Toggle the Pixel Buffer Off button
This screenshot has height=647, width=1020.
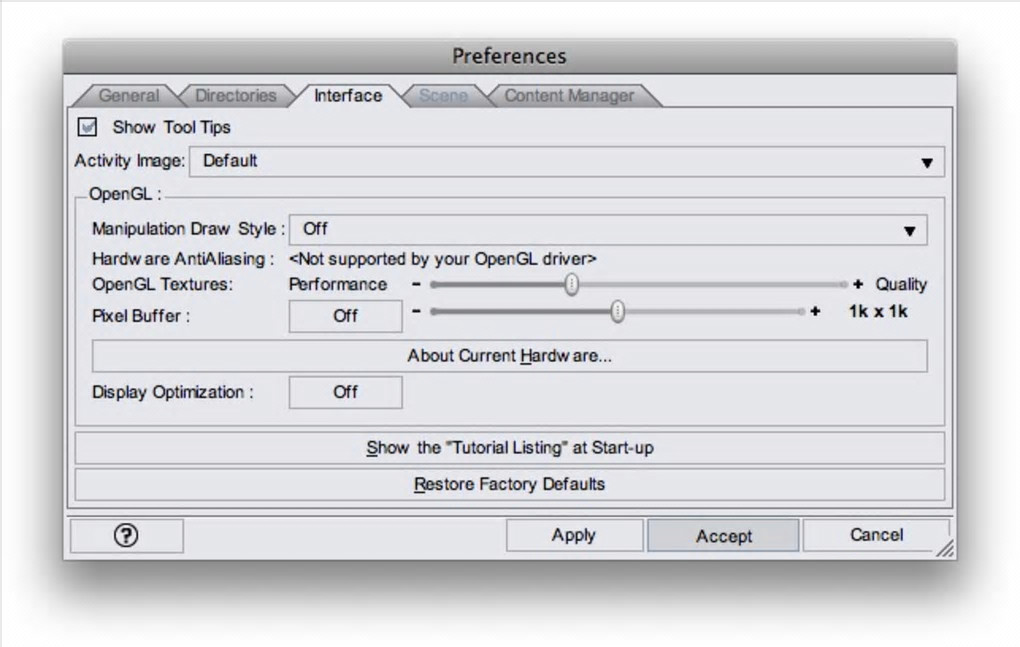(x=345, y=316)
